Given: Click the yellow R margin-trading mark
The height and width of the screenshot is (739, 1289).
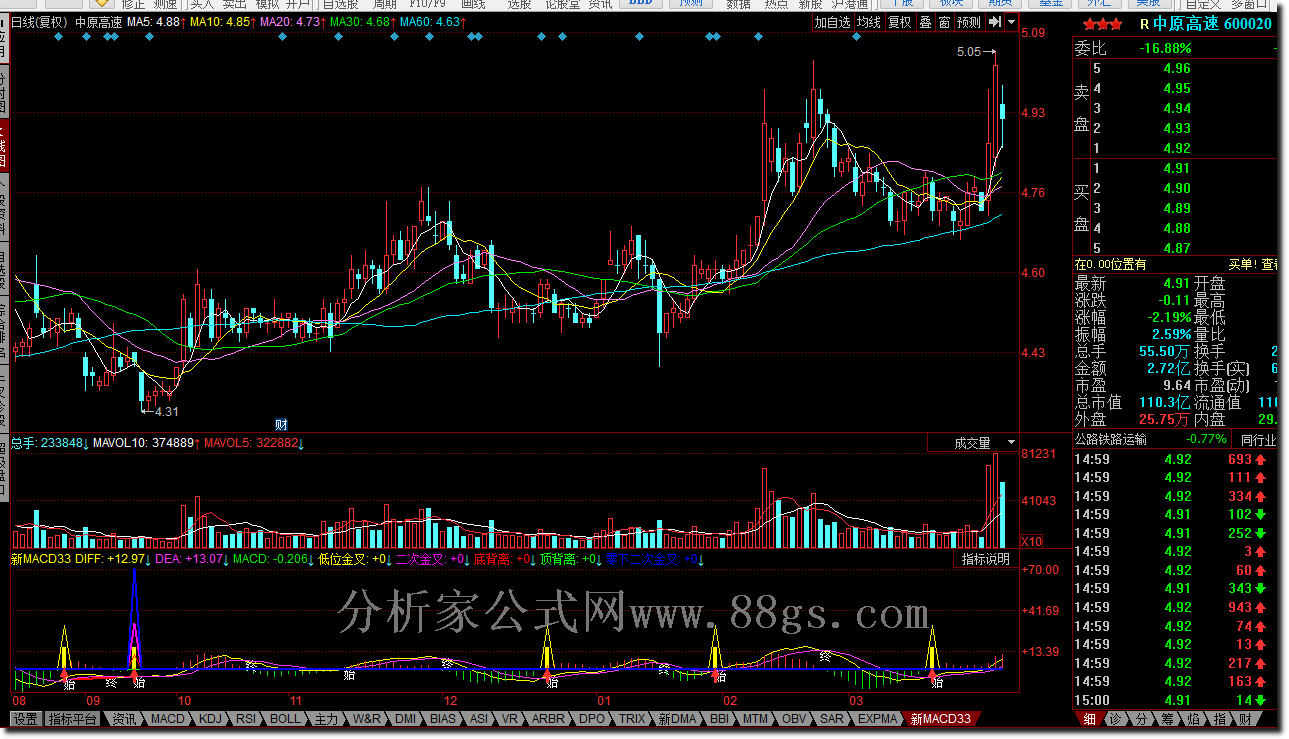Looking at the screenshot, I should click(1144, 24).
